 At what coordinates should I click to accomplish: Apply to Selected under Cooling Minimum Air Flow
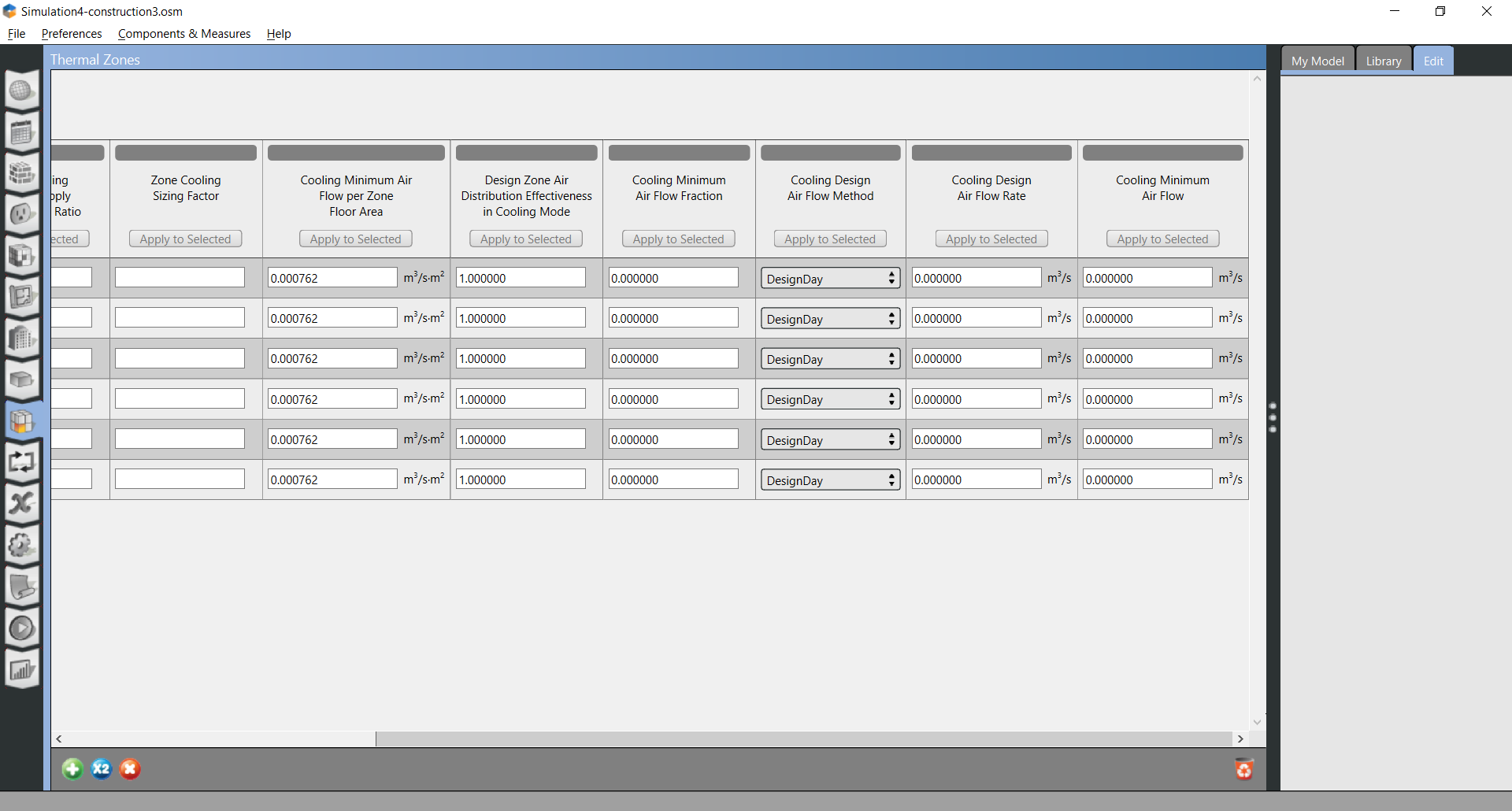click(x=1162, y=239)
